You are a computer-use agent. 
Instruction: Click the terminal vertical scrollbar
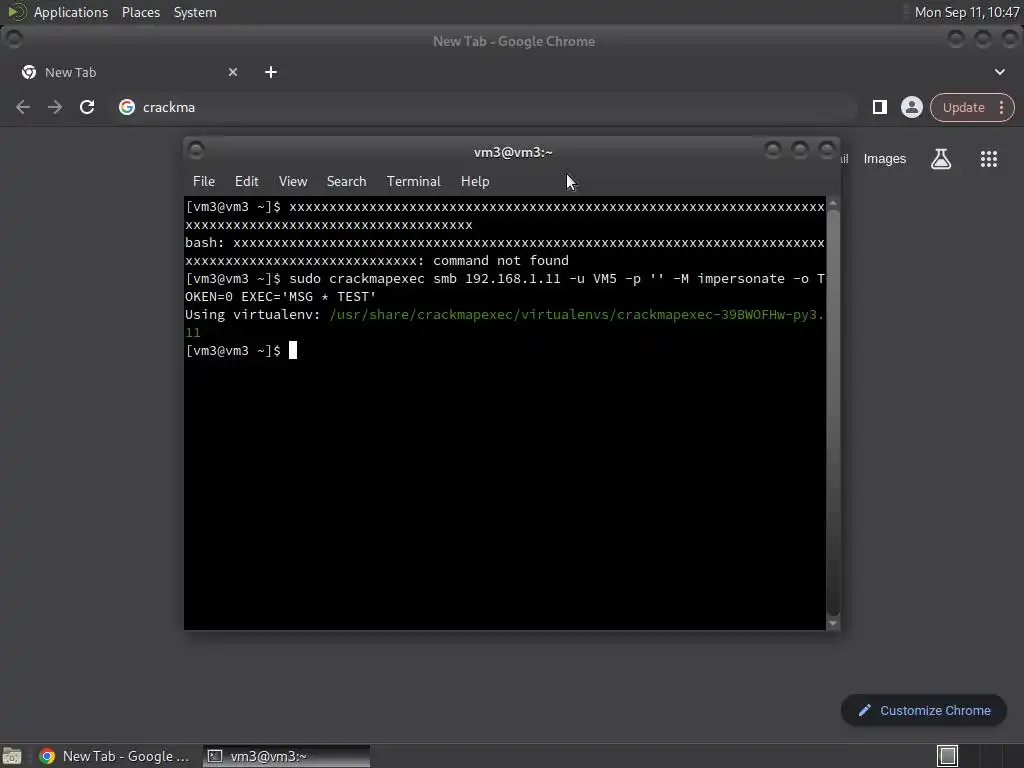pos(833,413)
